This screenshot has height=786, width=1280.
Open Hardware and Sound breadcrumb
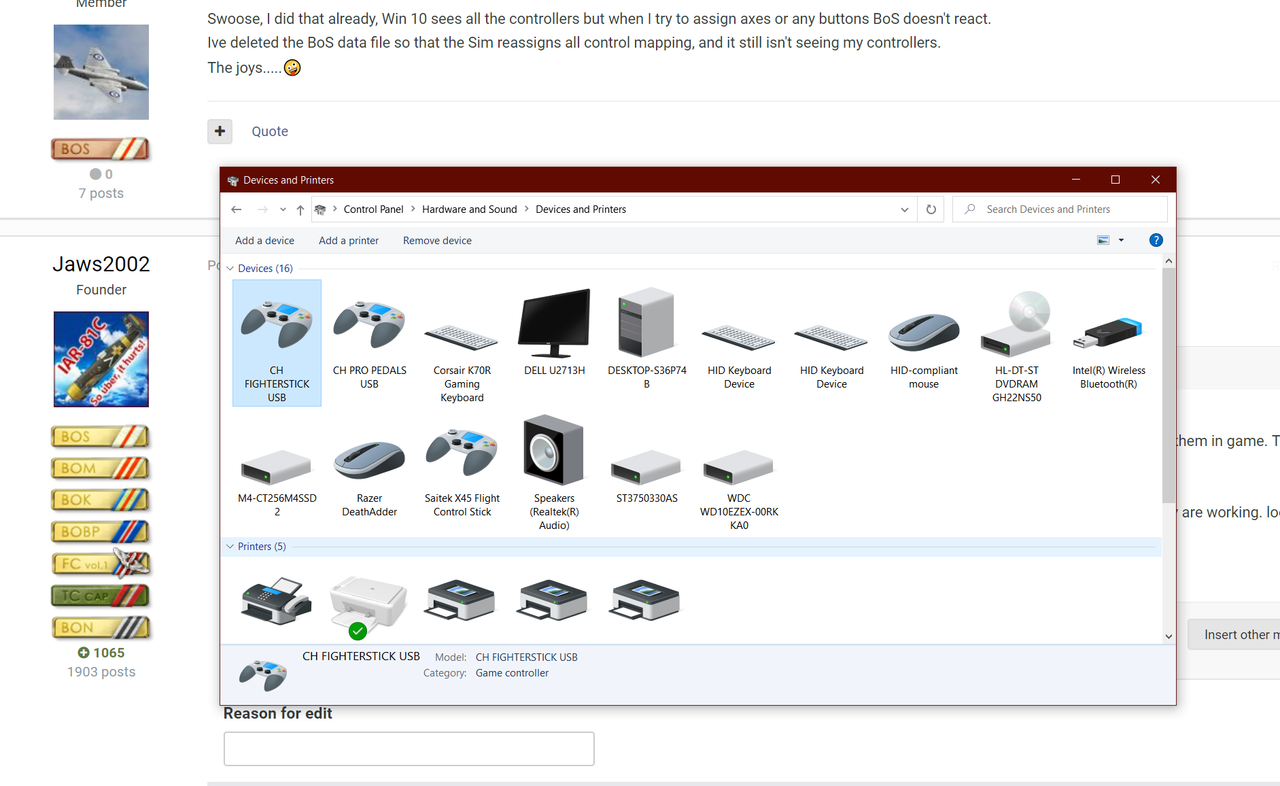pyautogui.click(x=470, y=210)
